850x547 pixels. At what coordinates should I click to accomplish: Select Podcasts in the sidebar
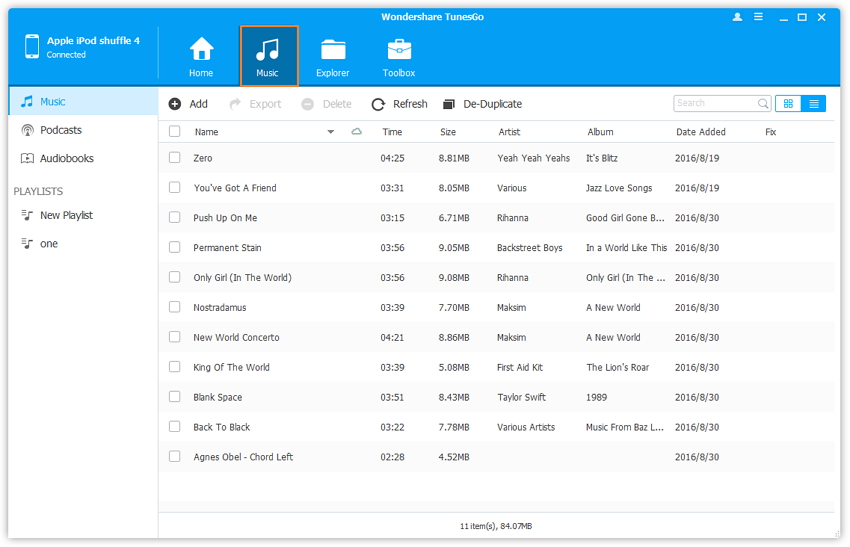pyautogui.click(x=60, y=130)
